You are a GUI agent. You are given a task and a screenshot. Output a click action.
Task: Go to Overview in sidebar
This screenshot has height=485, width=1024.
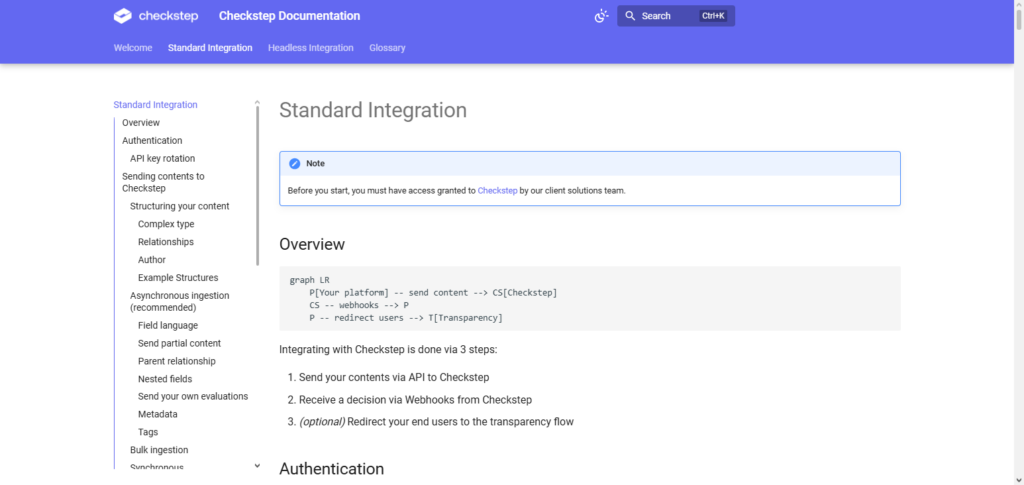click(x=141, y=123)
